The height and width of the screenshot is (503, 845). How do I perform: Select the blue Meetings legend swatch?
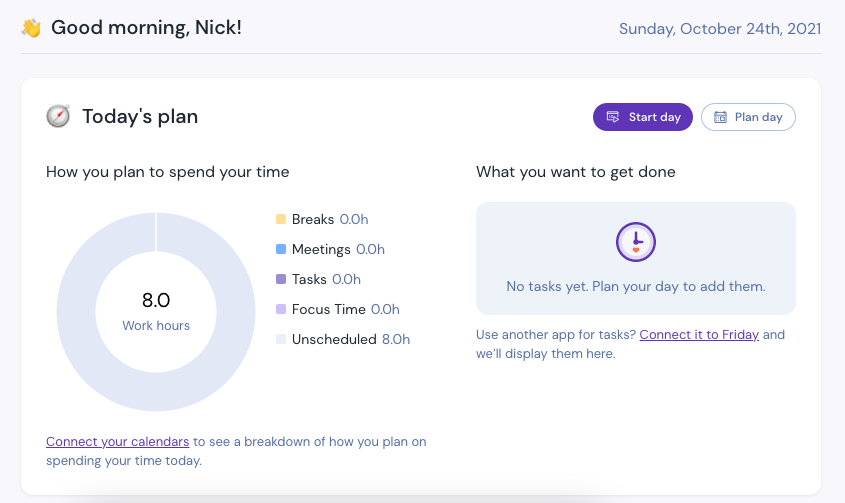point(281,249)
